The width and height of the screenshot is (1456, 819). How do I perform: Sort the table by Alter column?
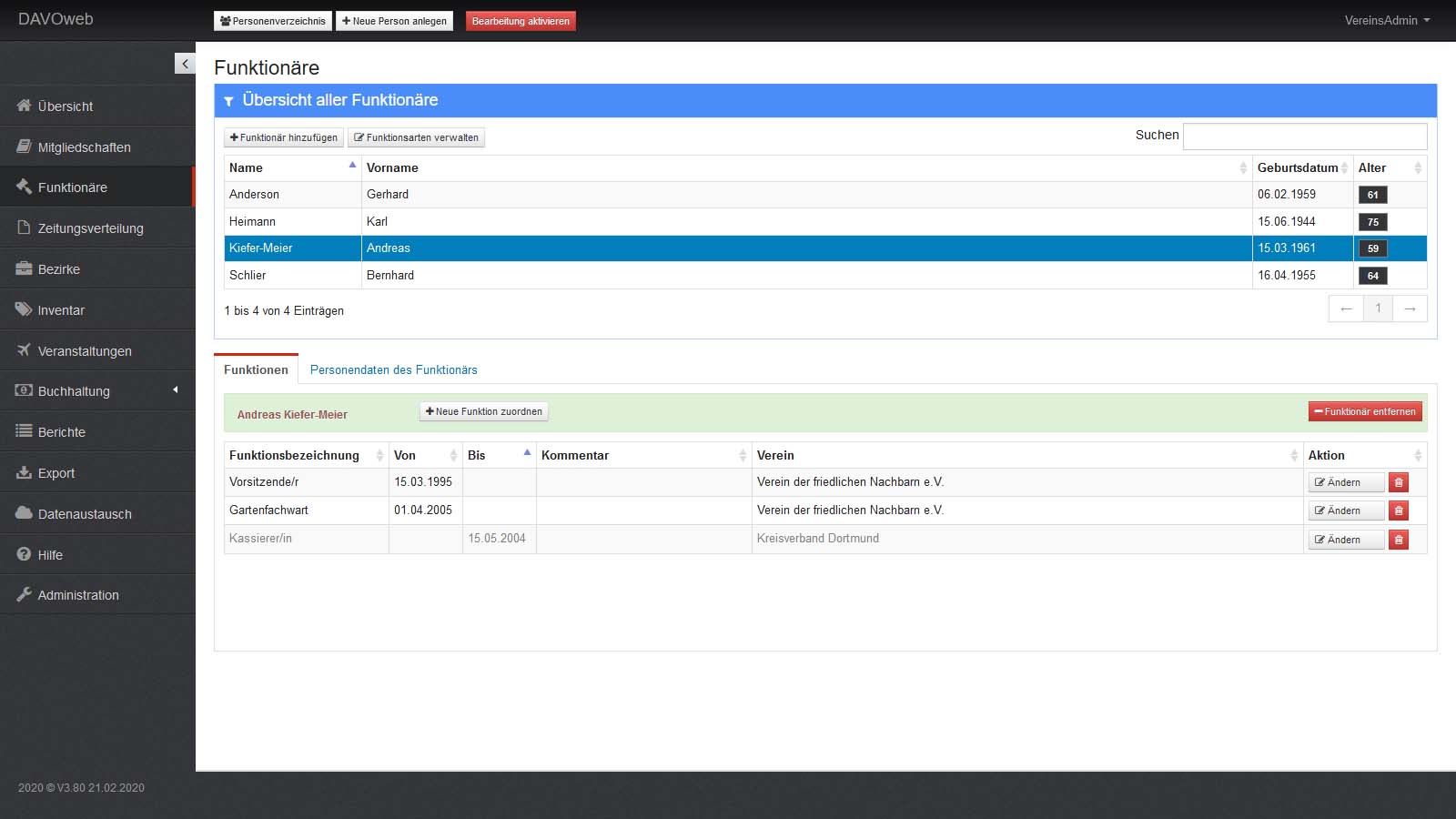pyautogui.click(x=1390, y=167)
